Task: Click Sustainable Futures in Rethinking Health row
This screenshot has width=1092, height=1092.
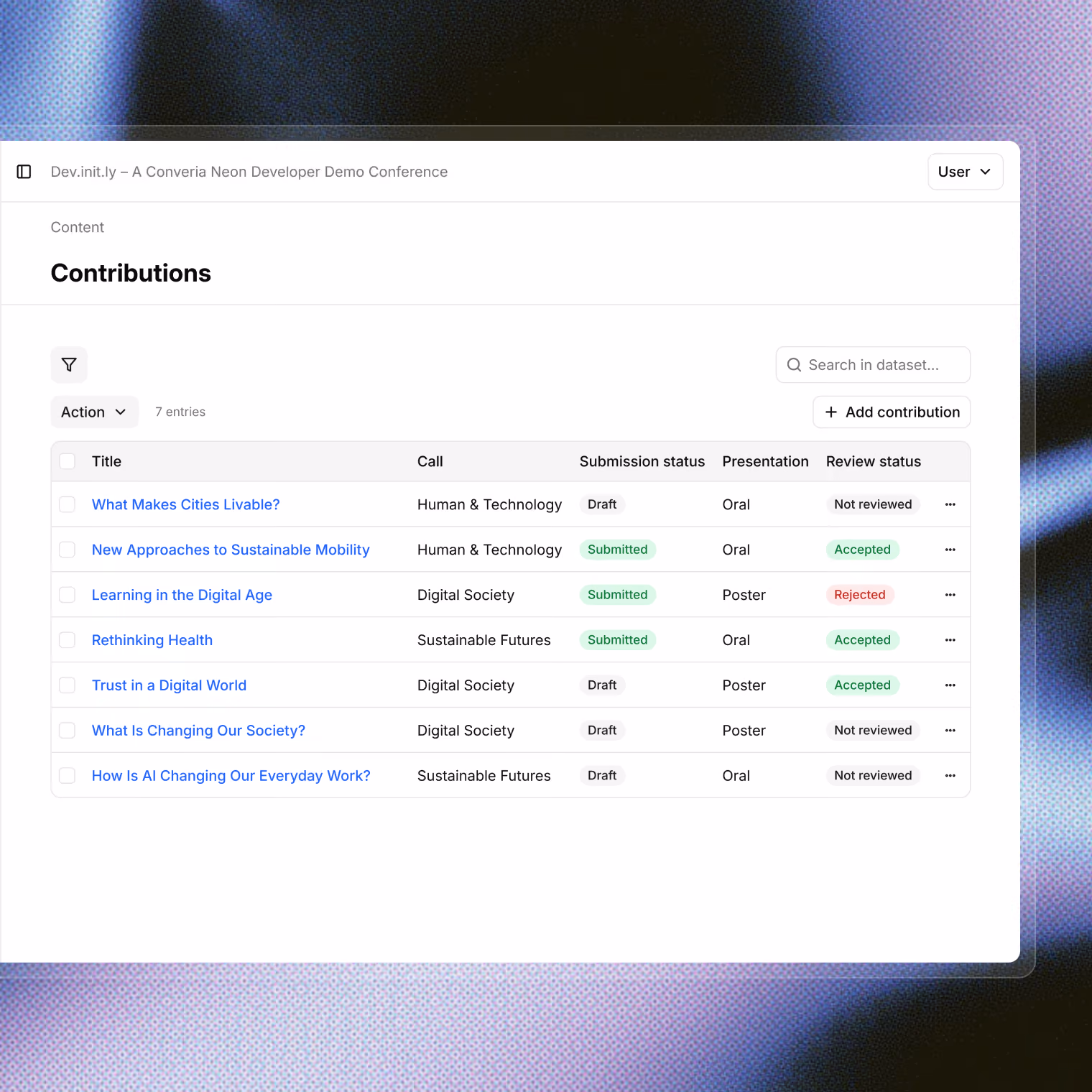Action: point(484,640)
